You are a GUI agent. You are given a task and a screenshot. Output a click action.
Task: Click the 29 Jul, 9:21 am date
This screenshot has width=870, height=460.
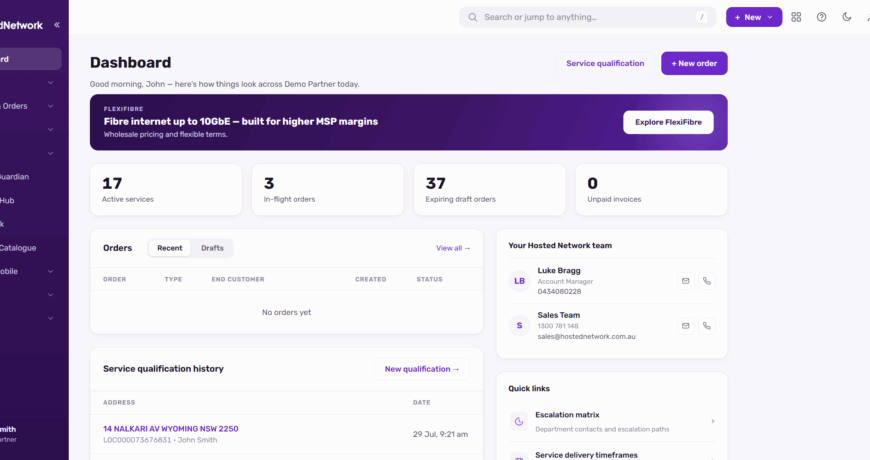tap(441, 434)
